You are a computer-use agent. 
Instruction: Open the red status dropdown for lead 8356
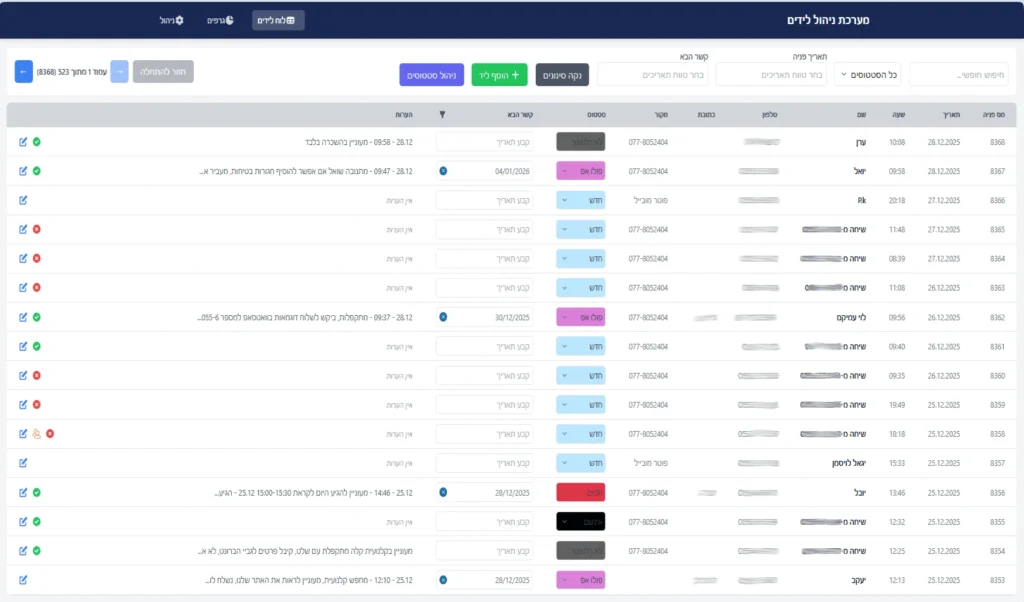(580, 492)
